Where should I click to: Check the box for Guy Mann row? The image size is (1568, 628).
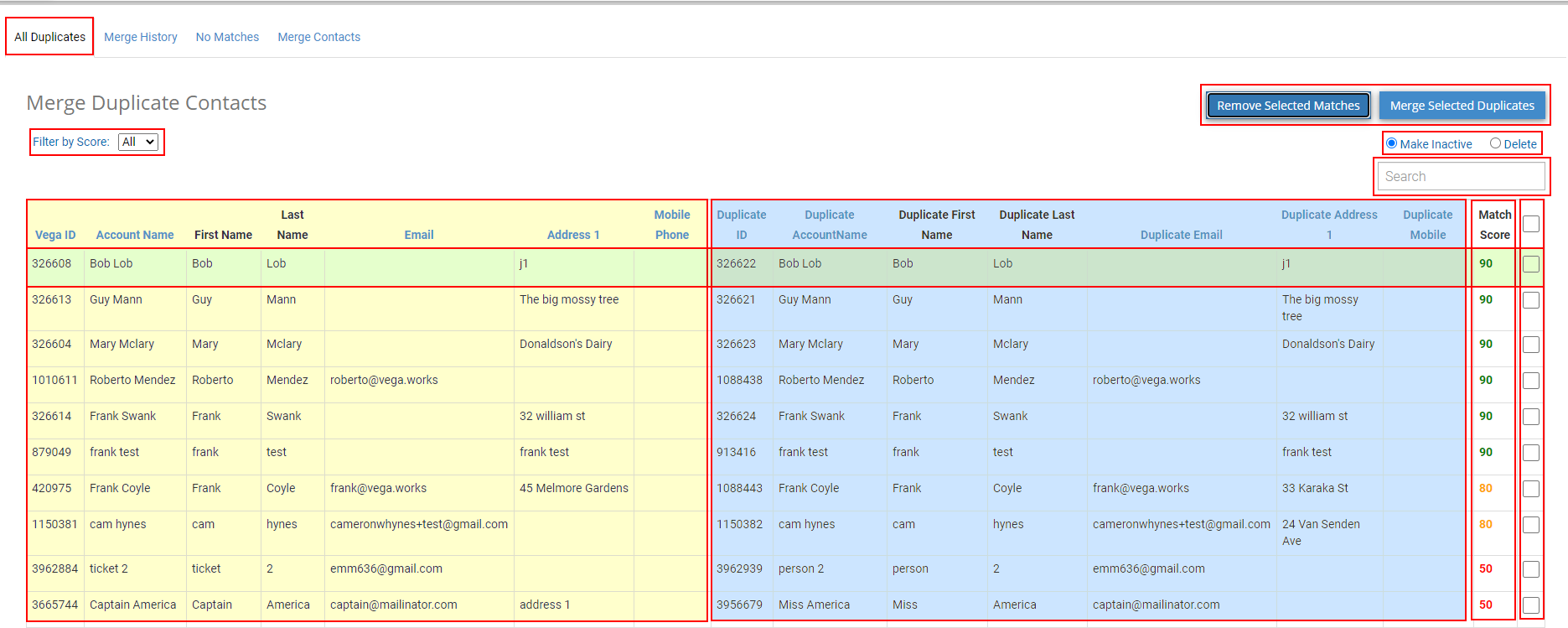point(1531,300)
